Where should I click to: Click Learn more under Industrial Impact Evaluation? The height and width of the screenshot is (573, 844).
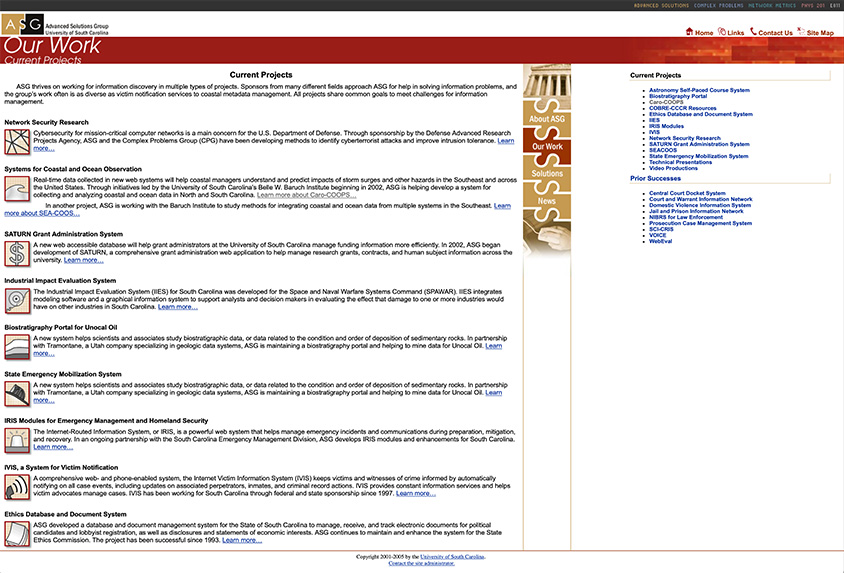click(178, 307)
